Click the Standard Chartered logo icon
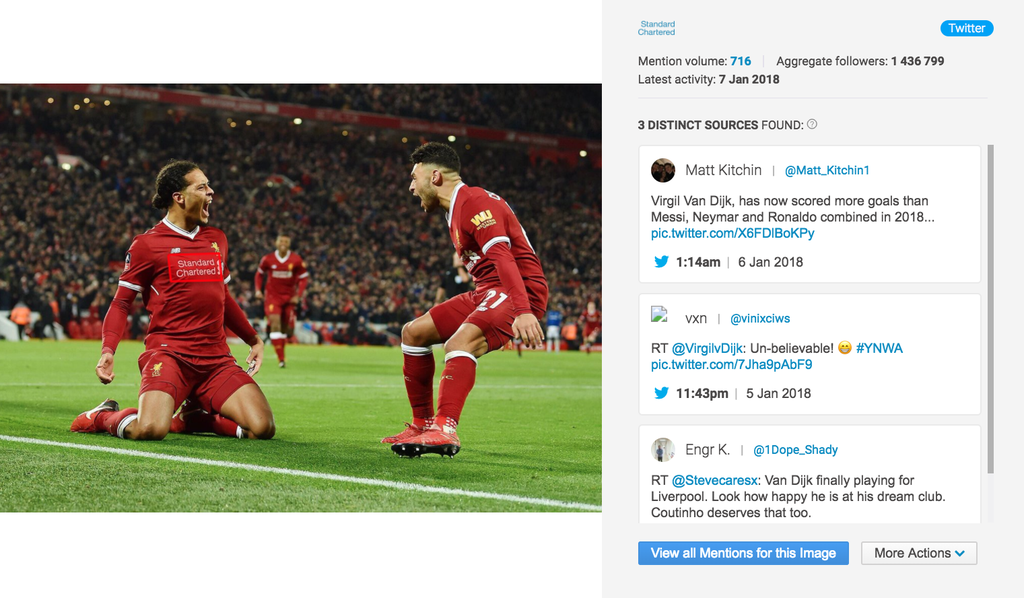This screenshot has height=598, width=1024. pyautogui.click(x=656, y=28)
